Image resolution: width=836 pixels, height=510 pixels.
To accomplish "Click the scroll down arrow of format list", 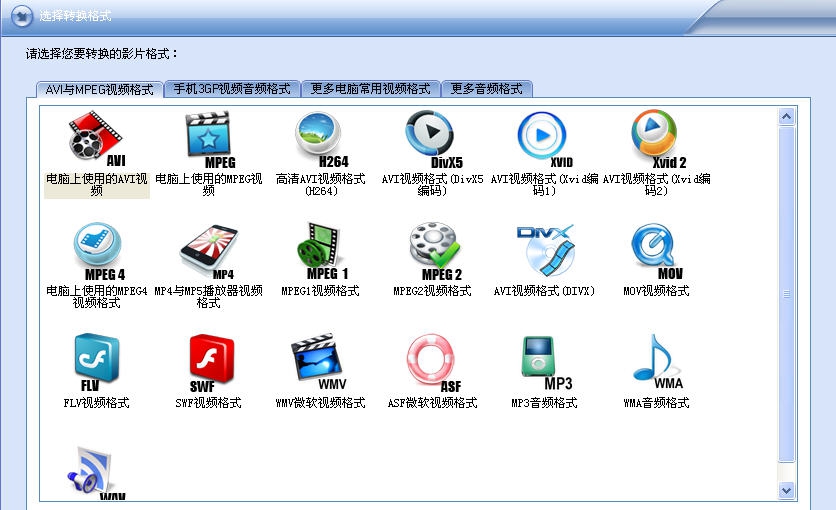I will click(786, 490).
